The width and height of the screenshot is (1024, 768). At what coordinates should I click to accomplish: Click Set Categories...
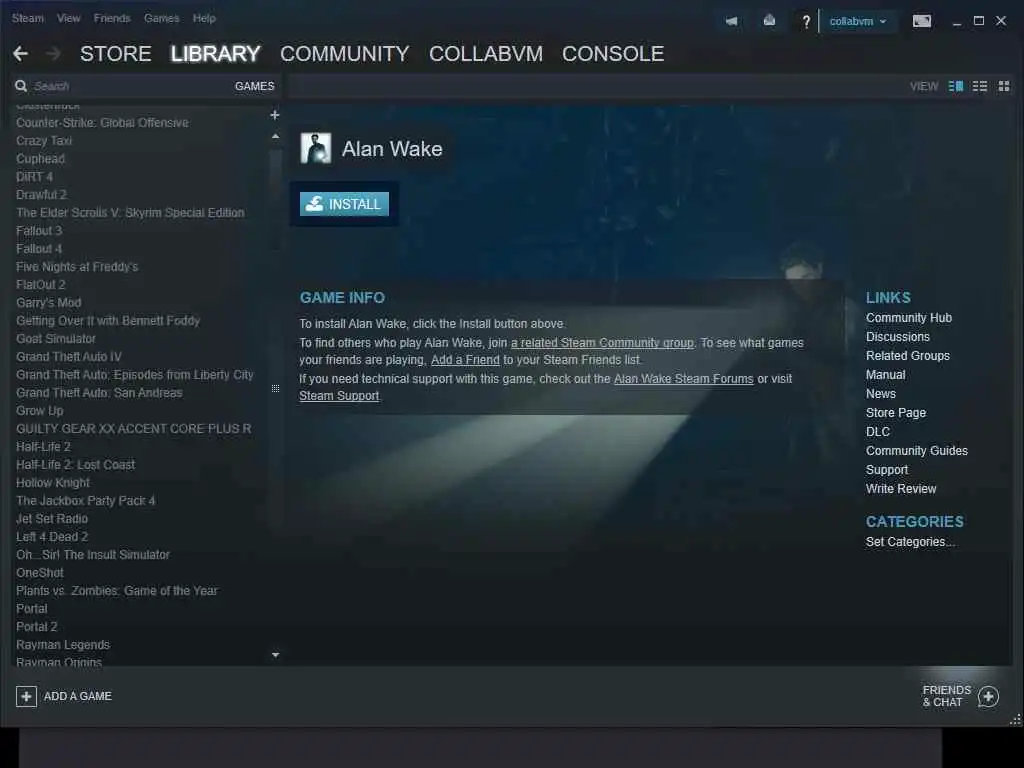click(x=910, y=542)
